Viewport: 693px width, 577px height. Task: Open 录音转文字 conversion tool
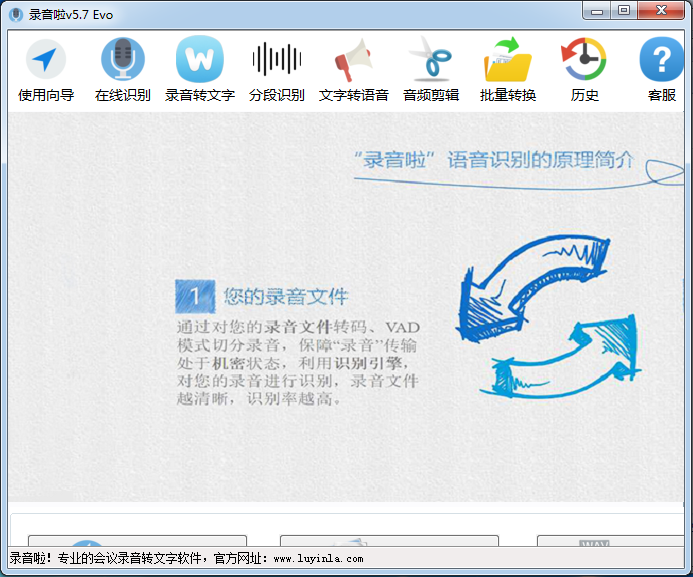tap(200, 59)
